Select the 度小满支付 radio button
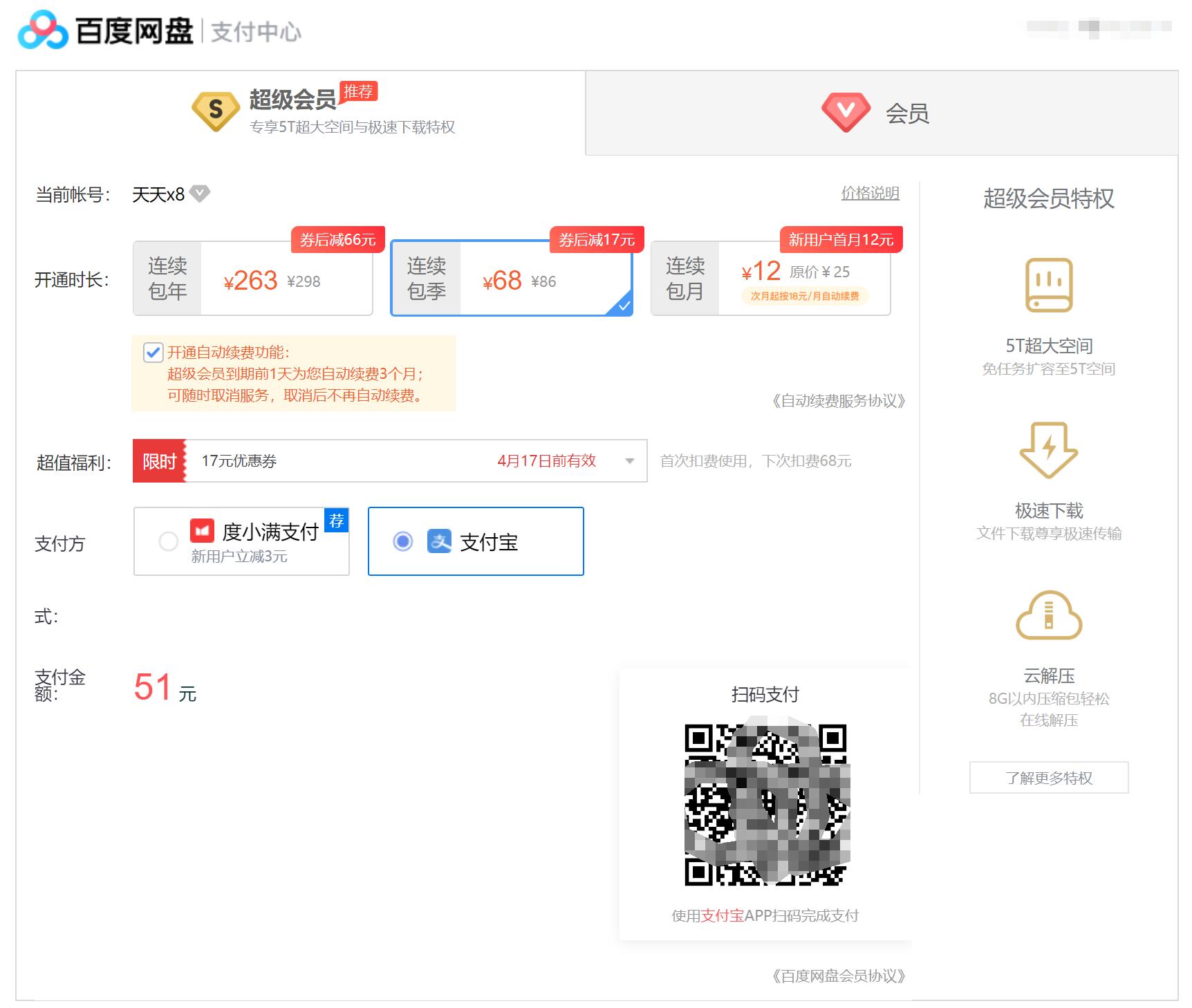The height and width of the screenshot is (1008, 1192). [x=168, y=541]
